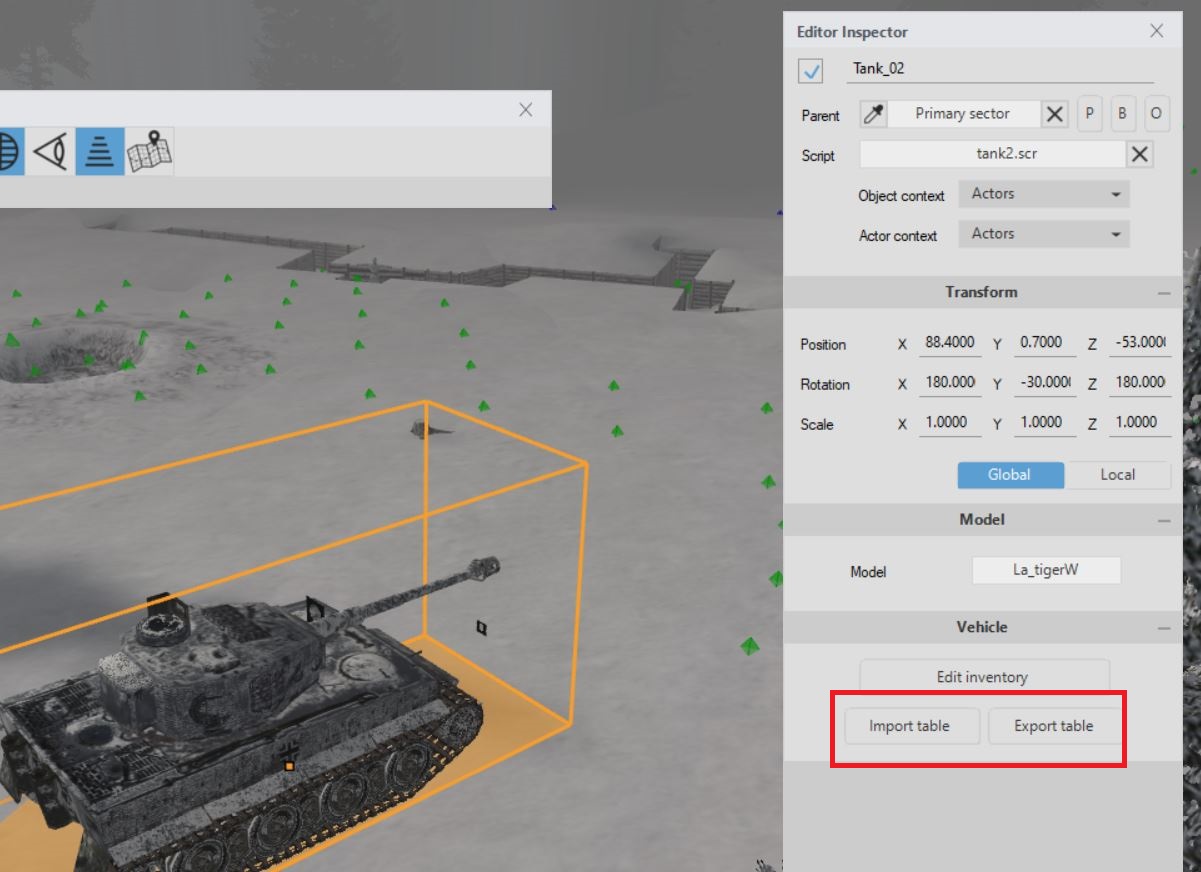Remove the tank2.scr script with X
The width and height of the screenshot is (1201, 872).
(1139, 155)
